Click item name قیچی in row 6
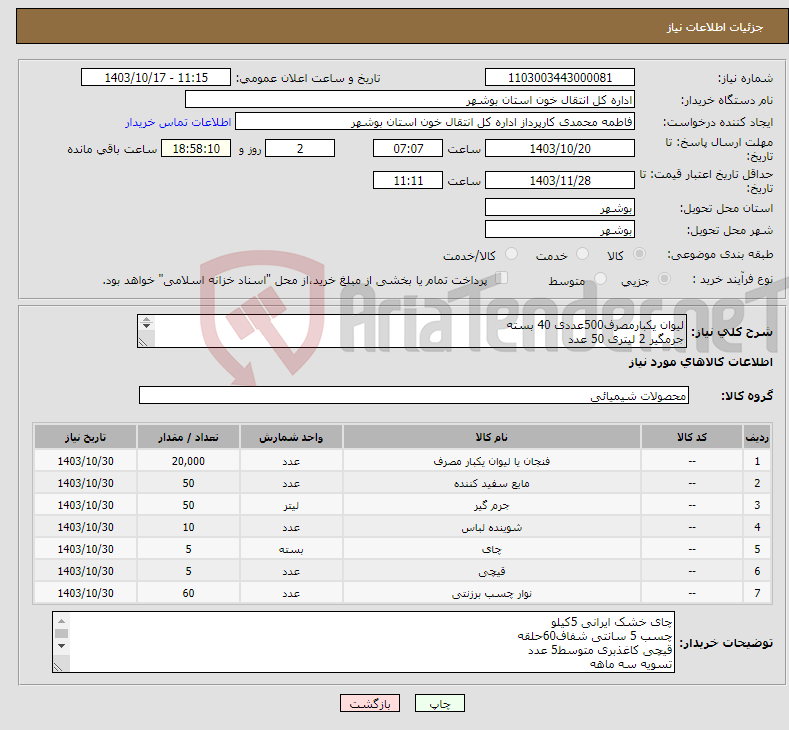Image resolution: width=789 pixels, height=730 pixels. tap(492, 572)
